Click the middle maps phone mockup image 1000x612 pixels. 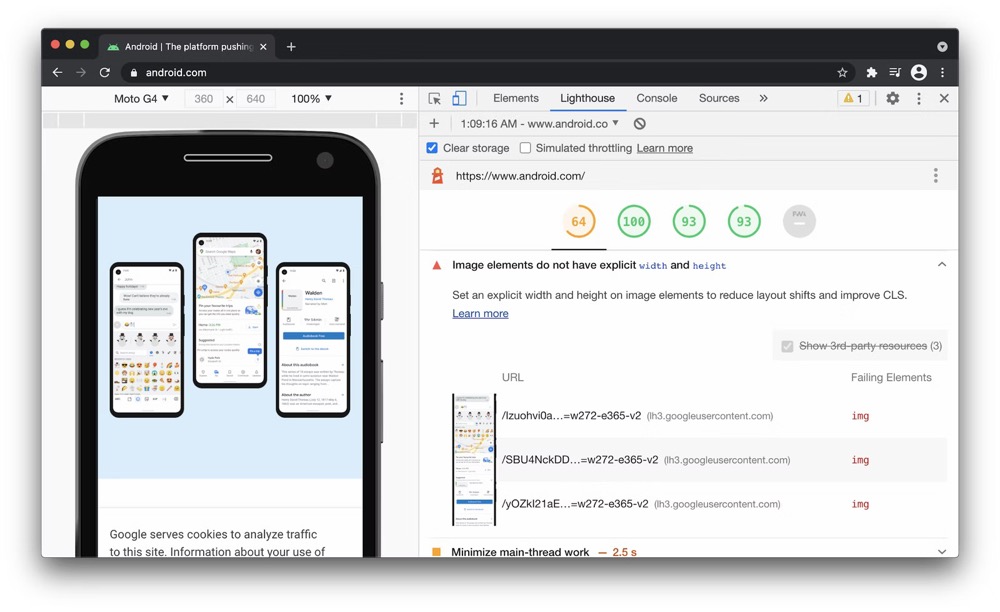[230, 310]
